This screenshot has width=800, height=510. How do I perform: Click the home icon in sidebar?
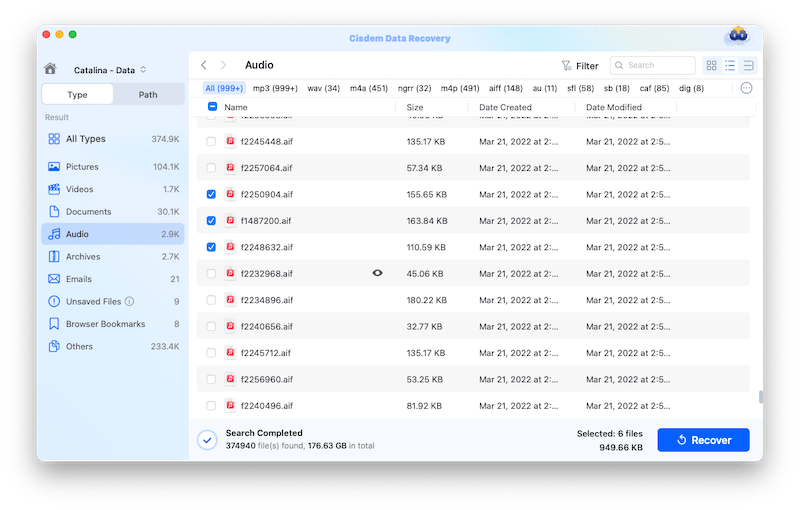50,69
